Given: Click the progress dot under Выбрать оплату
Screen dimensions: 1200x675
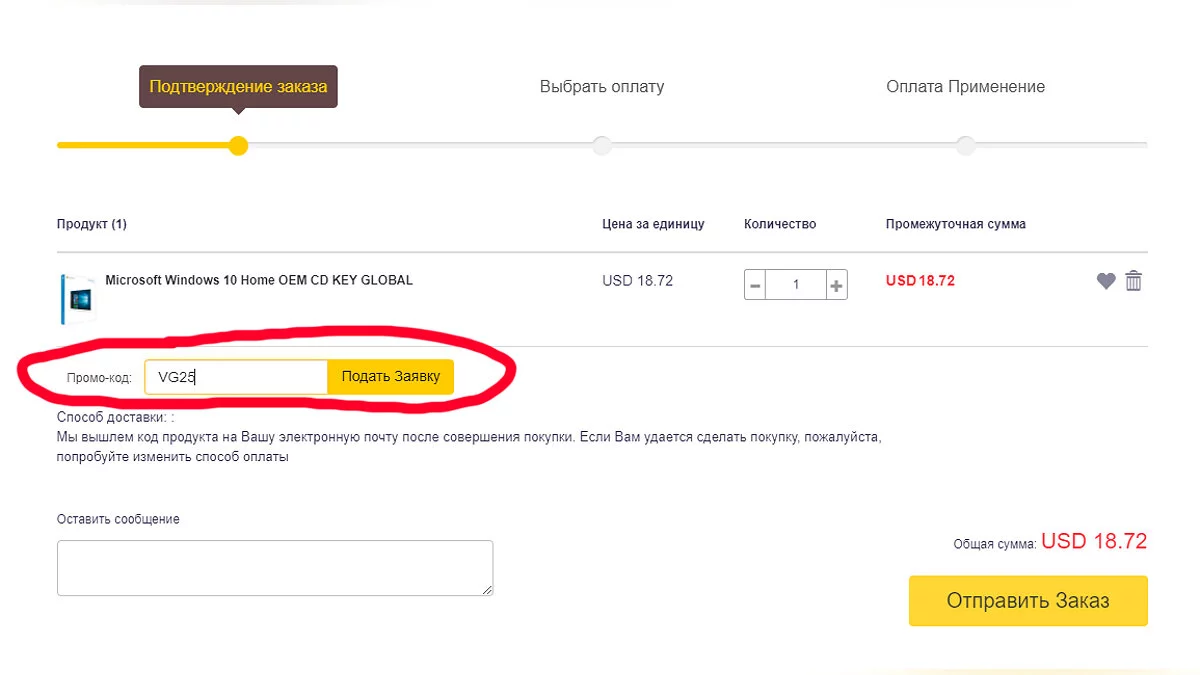Looking at the screenshot, I should [602, 146].
